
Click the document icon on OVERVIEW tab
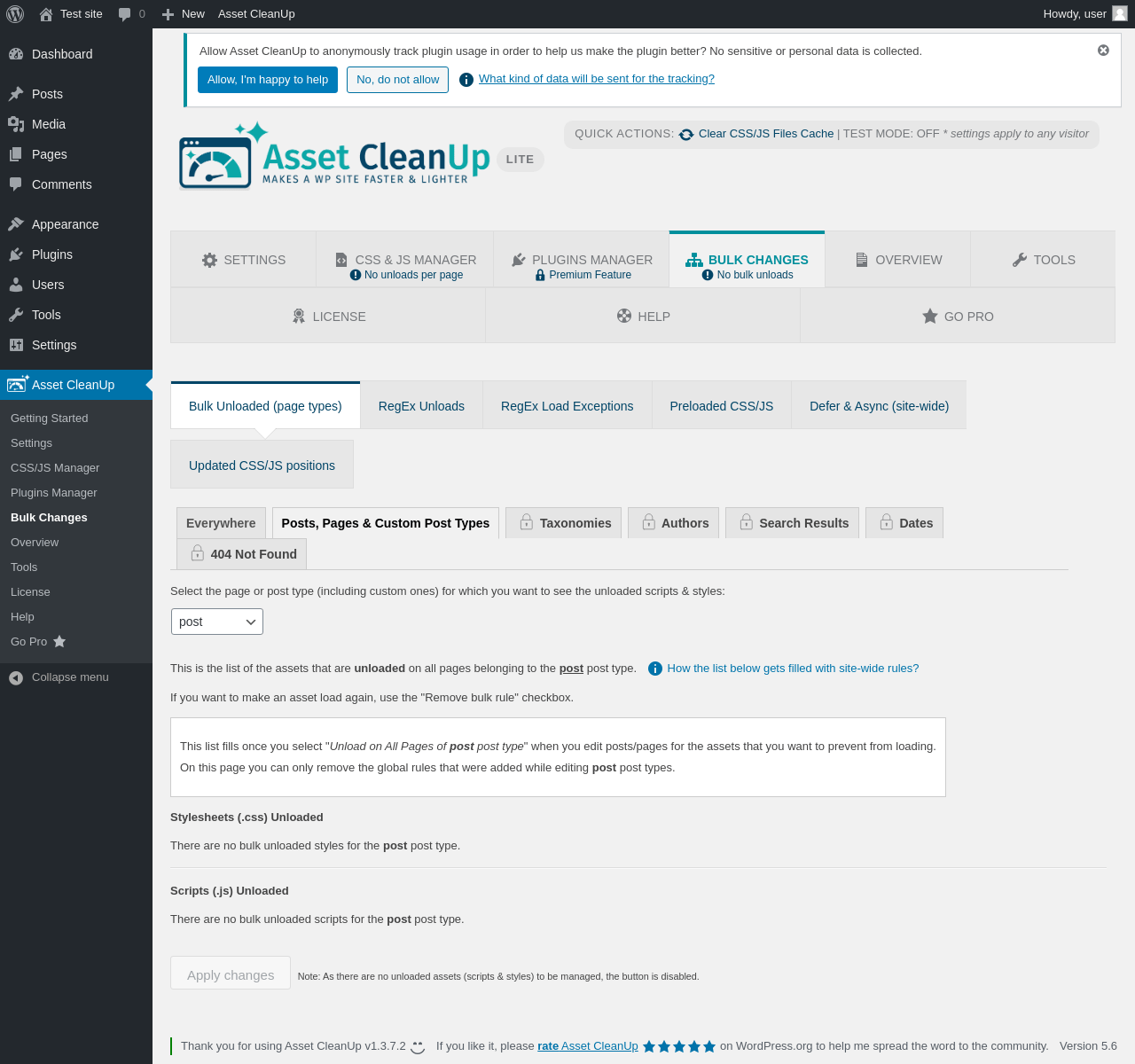[861, 260]
